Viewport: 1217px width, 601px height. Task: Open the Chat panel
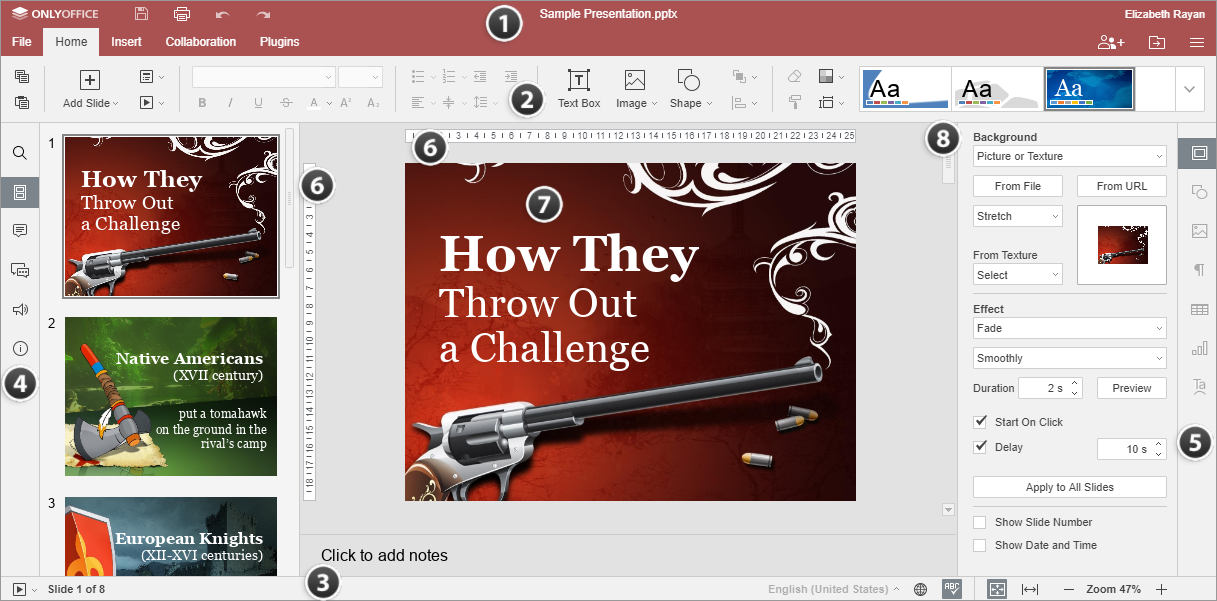point(20,270)
